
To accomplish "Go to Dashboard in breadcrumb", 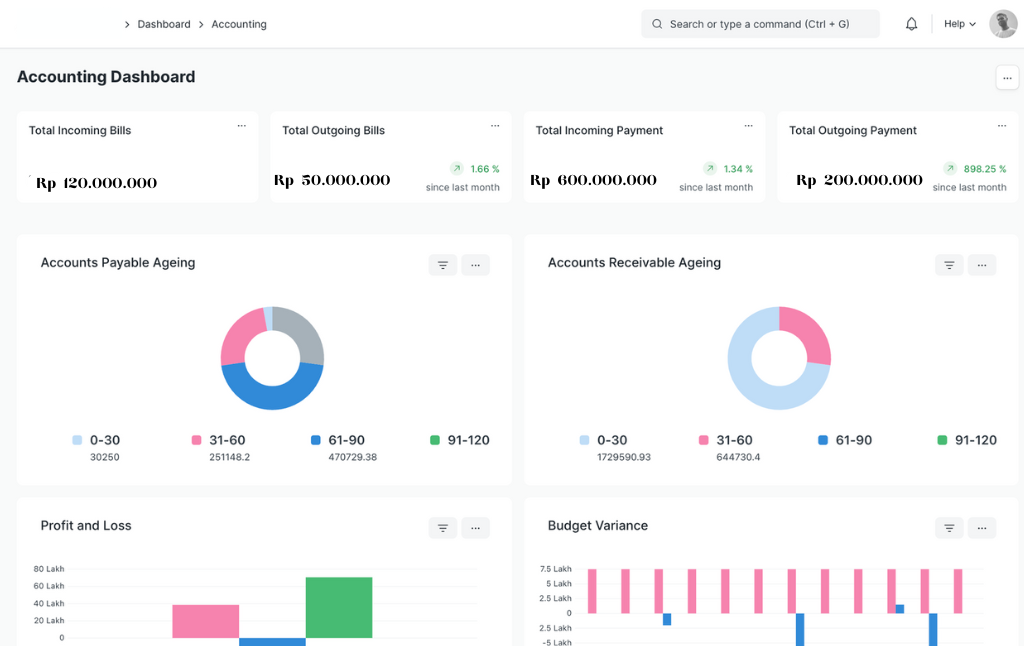I will click(164, 24).
